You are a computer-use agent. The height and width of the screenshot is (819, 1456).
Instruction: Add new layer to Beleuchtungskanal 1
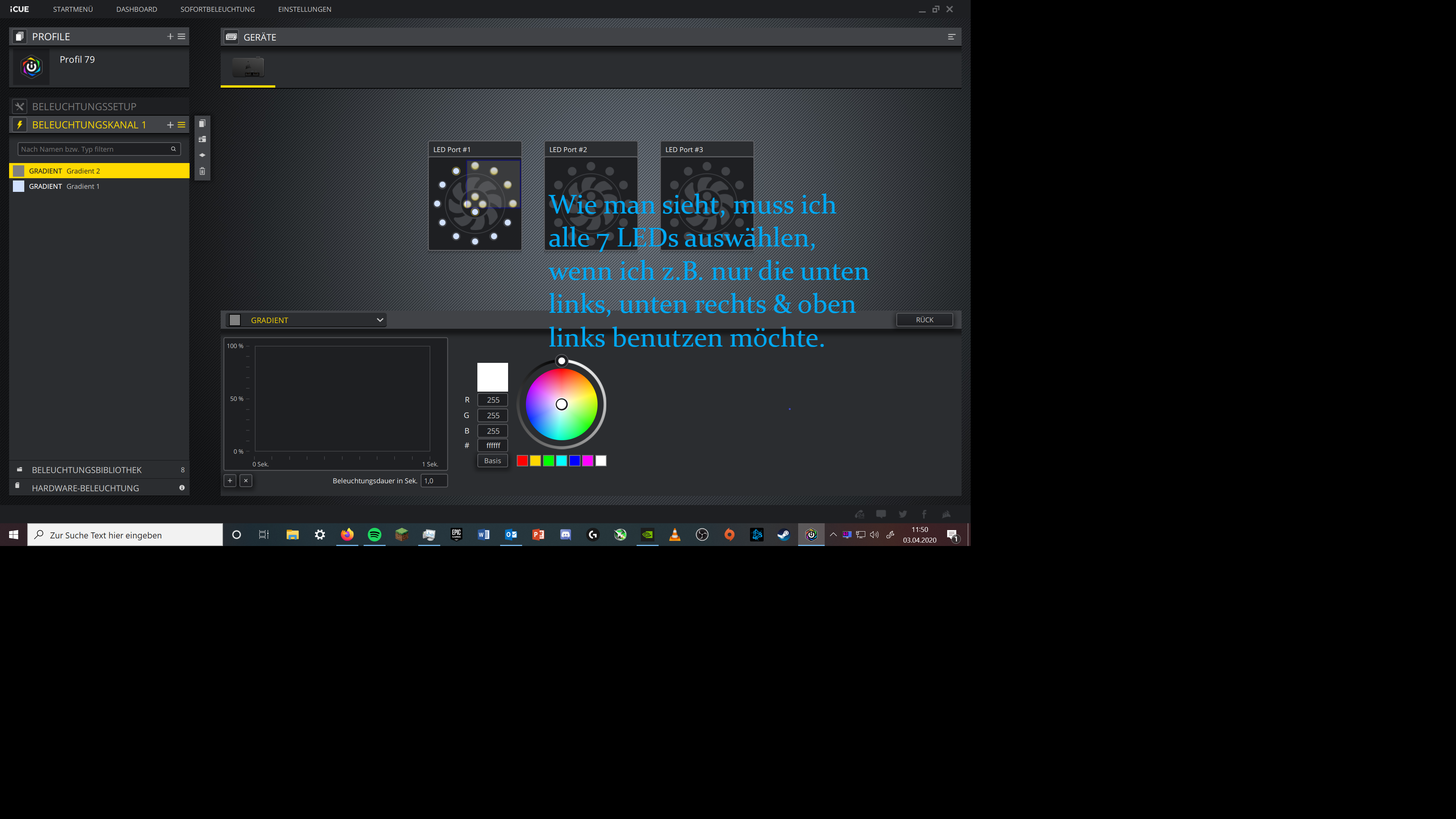point(170,125)
